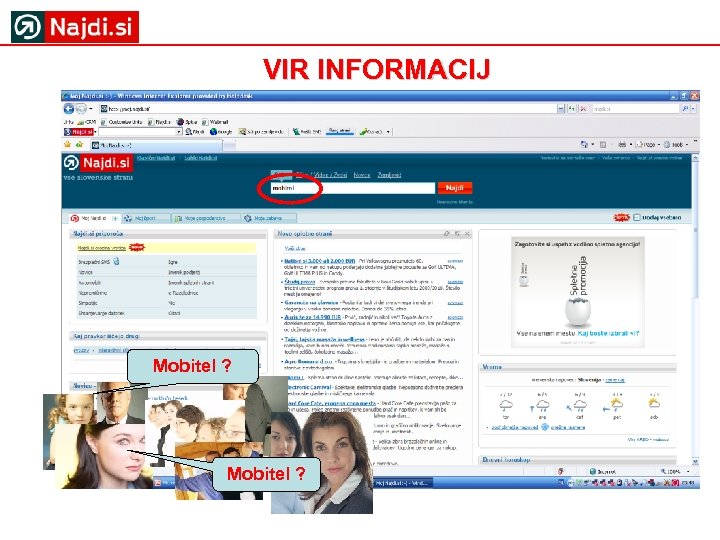Click the sunny weather icon for sob

pyautogui.click(x=653, y=404)
